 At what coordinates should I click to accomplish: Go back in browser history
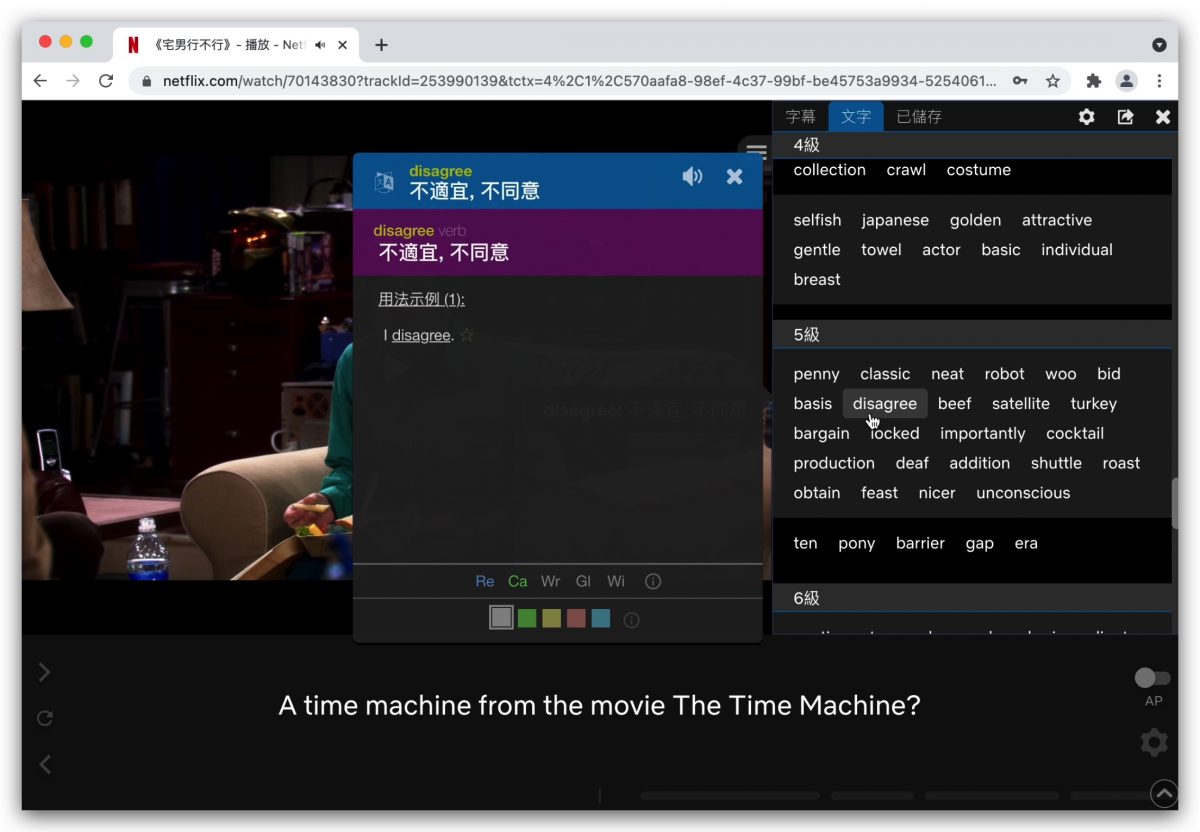coord(40,81)
